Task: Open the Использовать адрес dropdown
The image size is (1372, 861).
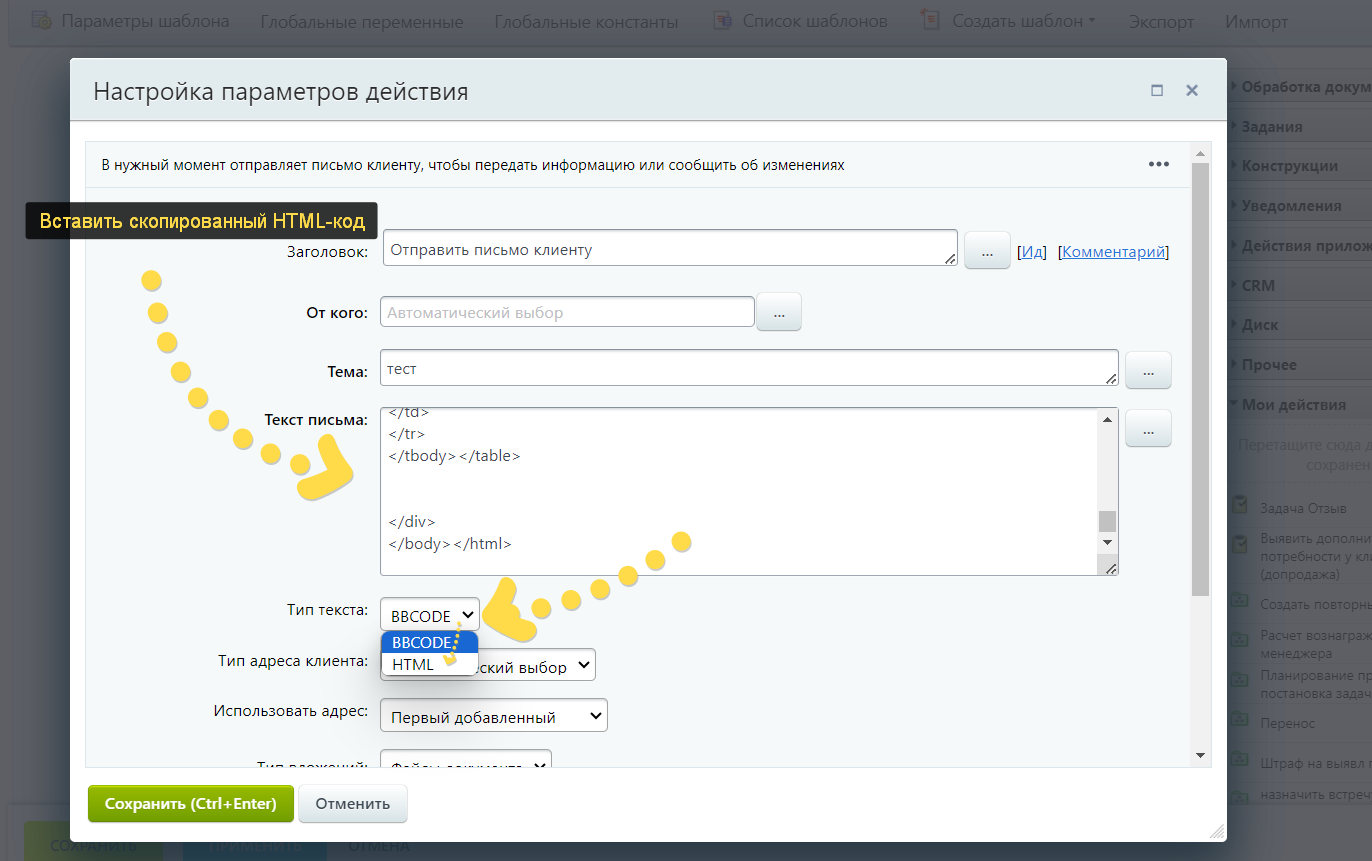Action: (494, 716)
